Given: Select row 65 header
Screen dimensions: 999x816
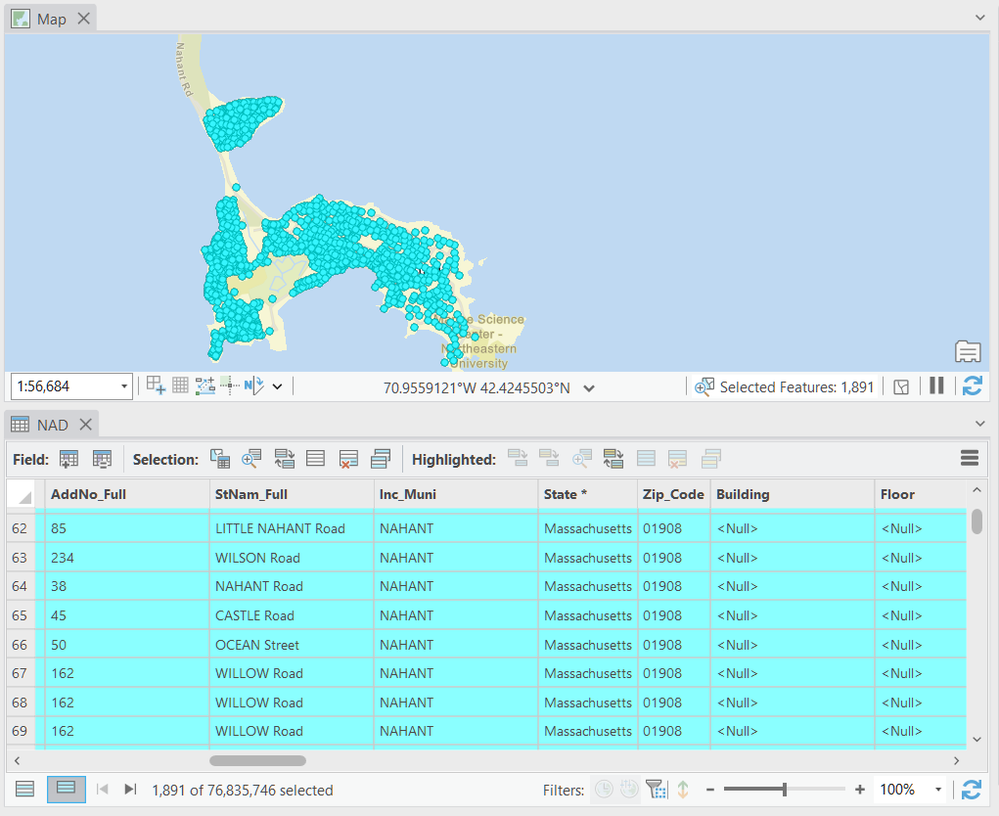Looking at the screenshot, I should pos(20,616).
